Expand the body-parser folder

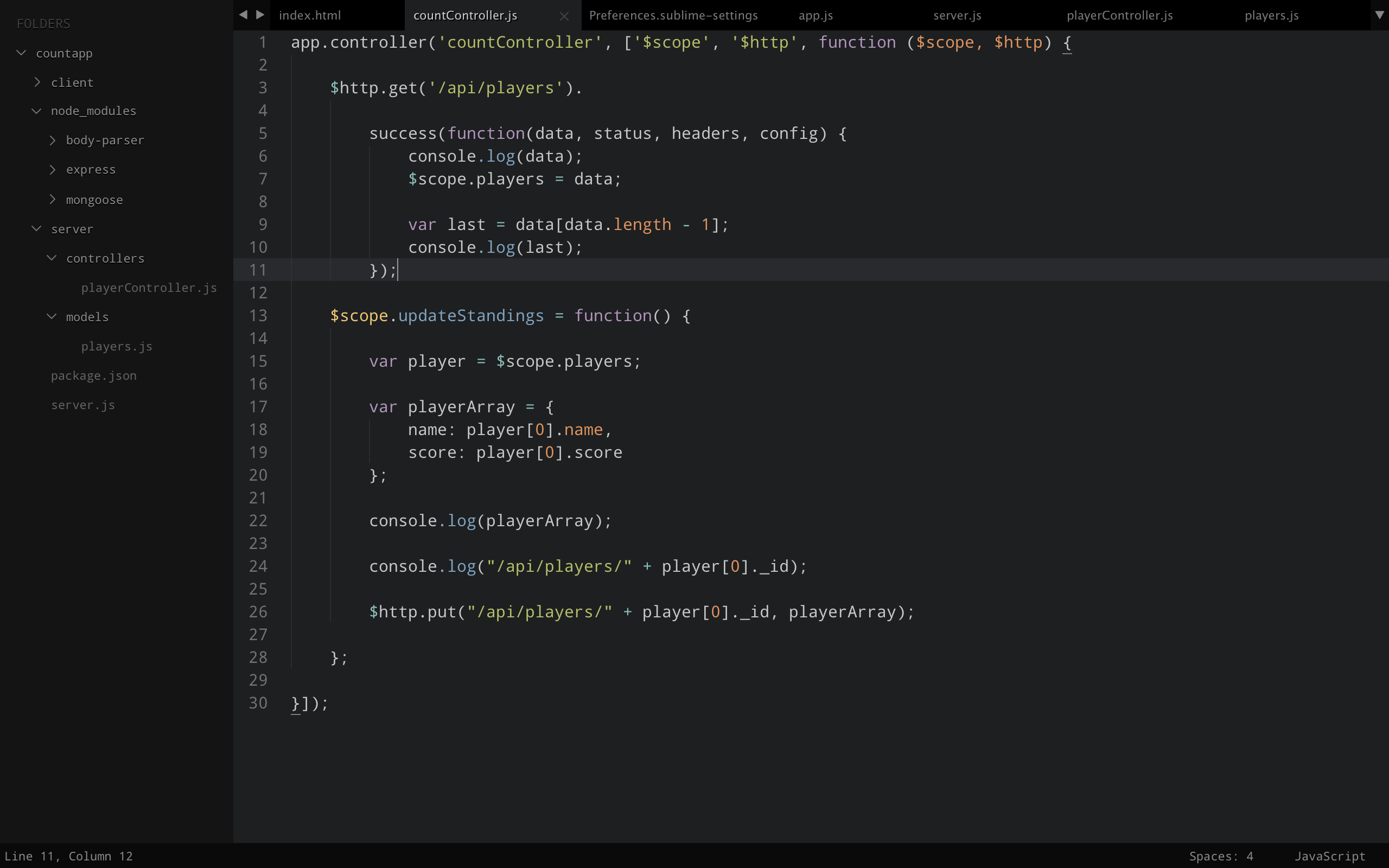coord(52,140)
